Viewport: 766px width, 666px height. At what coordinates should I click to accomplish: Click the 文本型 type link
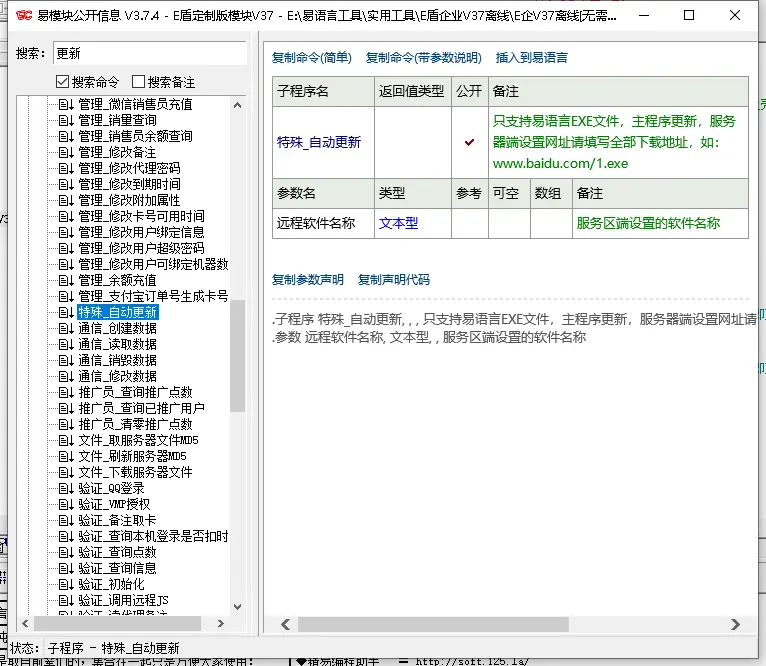[399, 223]
